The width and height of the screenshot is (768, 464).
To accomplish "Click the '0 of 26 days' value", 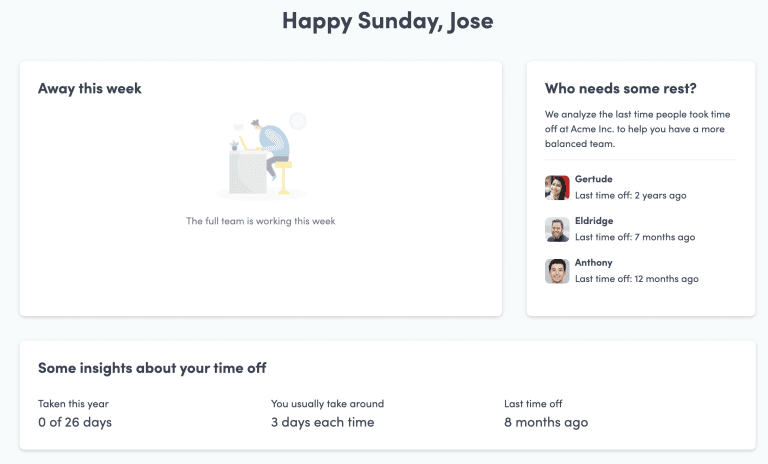I will [75, 422].
